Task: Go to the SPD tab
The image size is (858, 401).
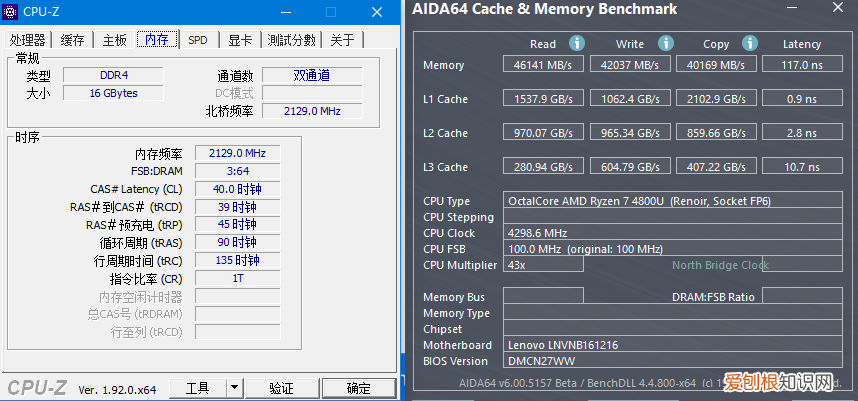Action: point(198,40)
